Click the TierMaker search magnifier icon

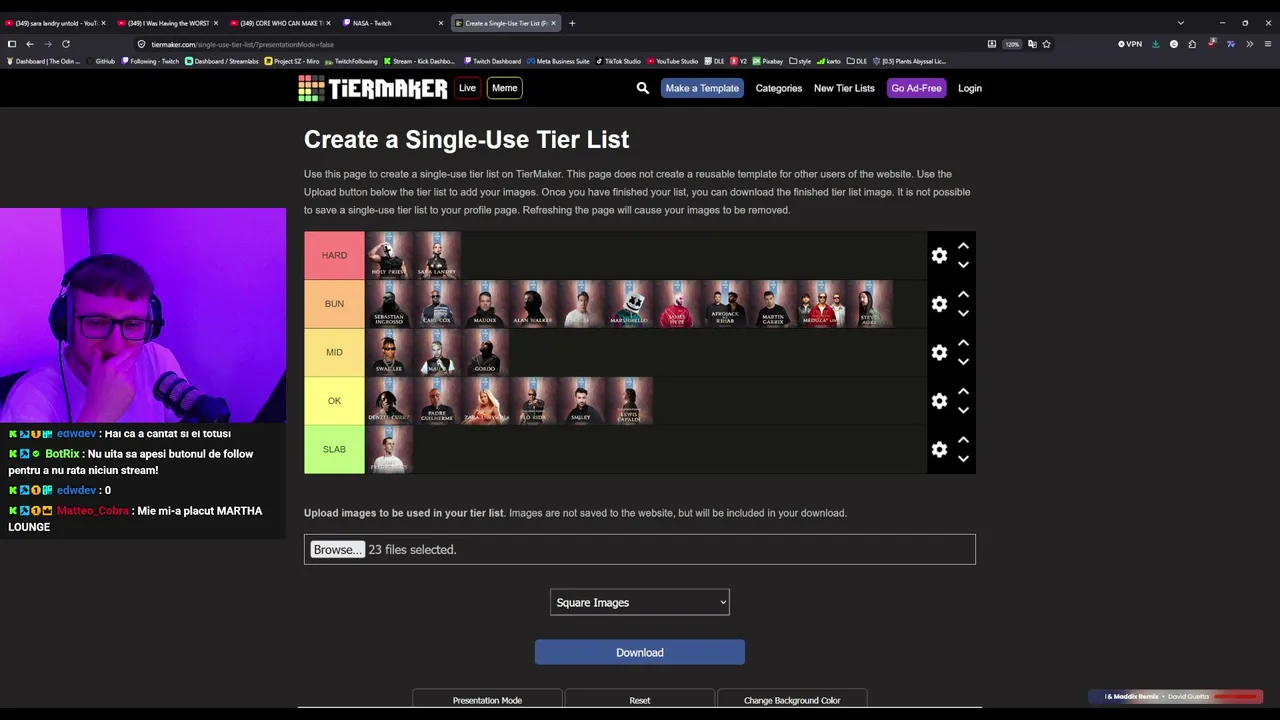pos(643,88)
